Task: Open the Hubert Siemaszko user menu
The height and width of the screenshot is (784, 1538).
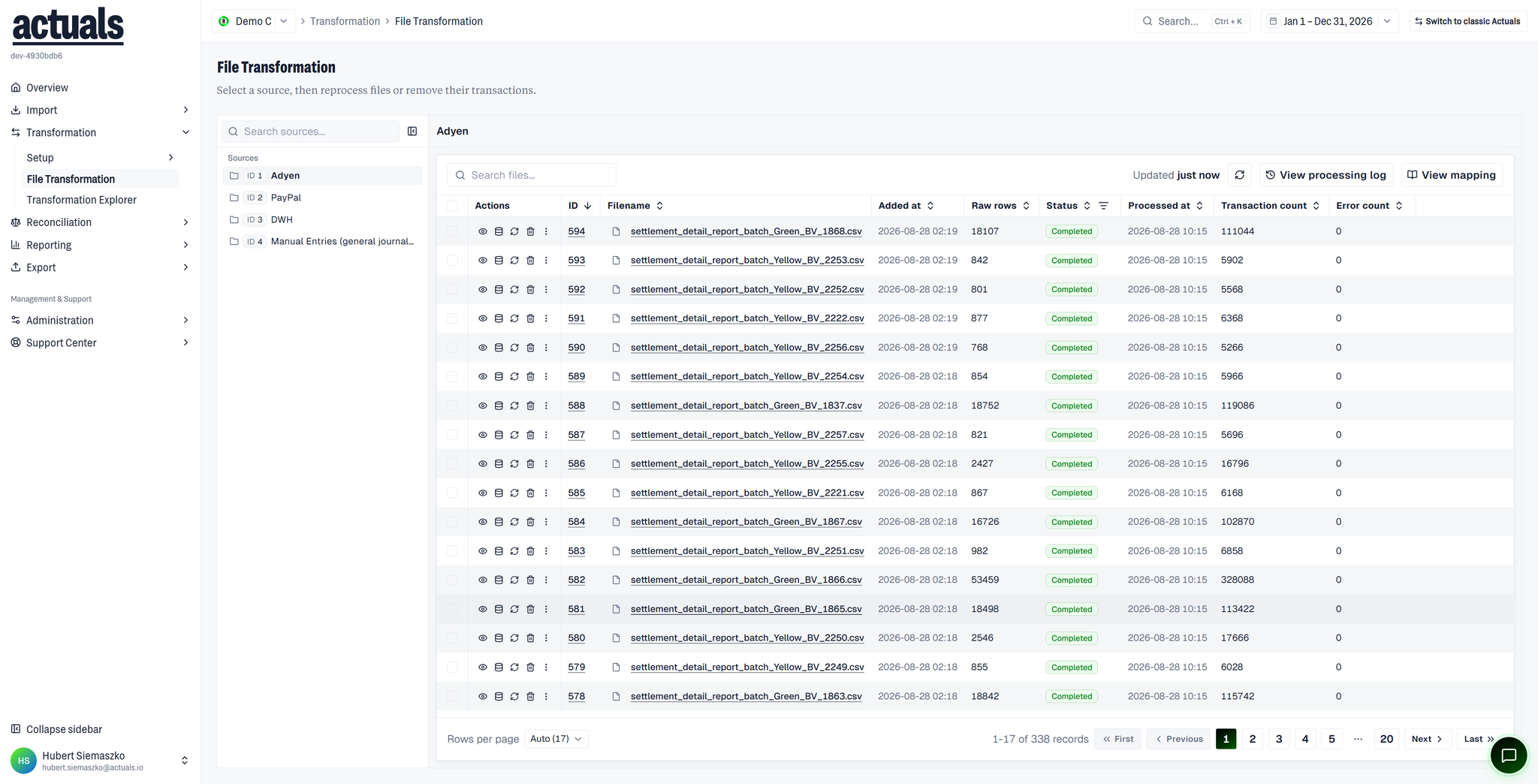Action: pos(100,761)
